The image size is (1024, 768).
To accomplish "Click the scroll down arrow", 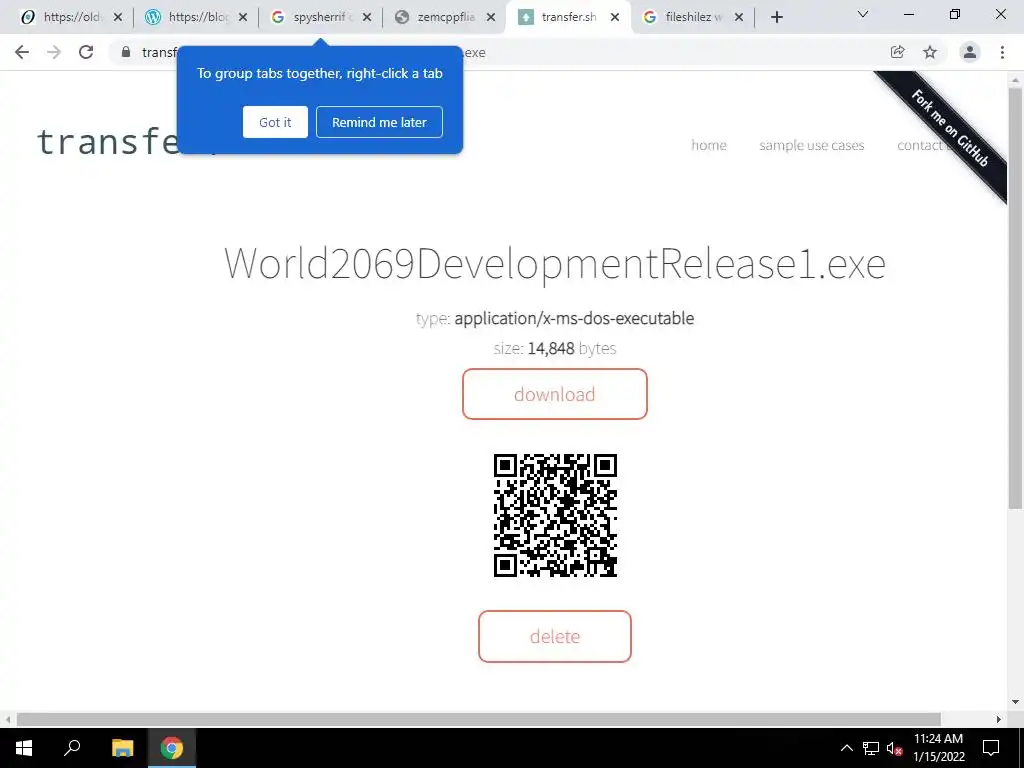I will [1015, 702].
